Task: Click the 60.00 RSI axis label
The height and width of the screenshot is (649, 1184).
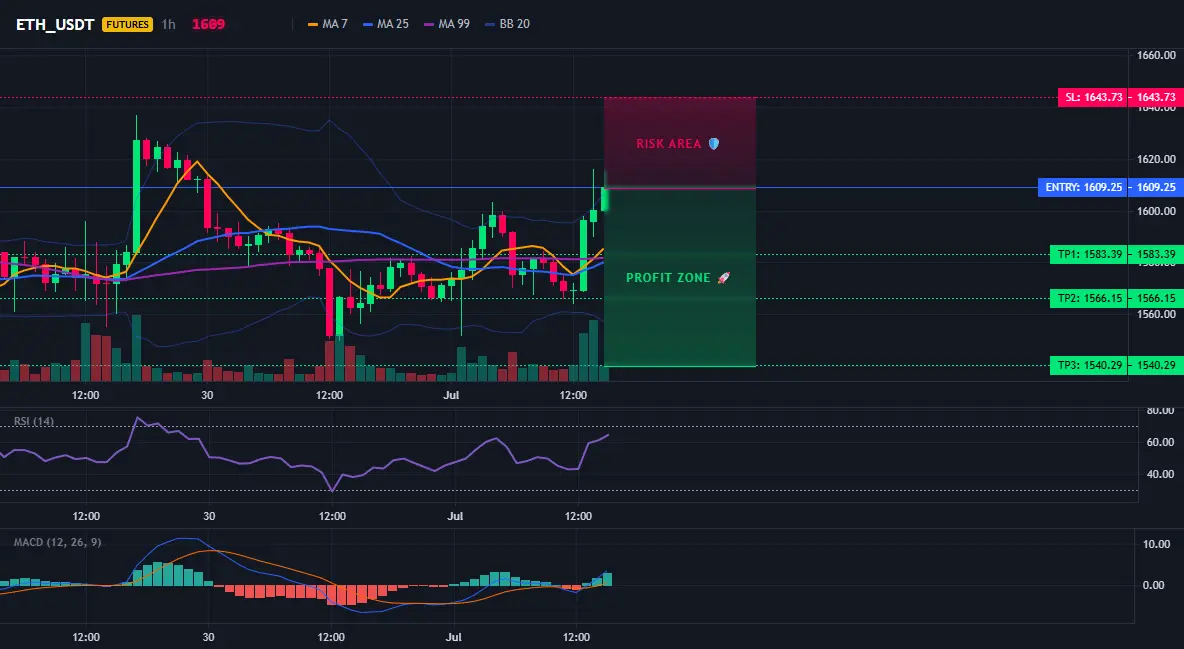Action: point(1161,442)
